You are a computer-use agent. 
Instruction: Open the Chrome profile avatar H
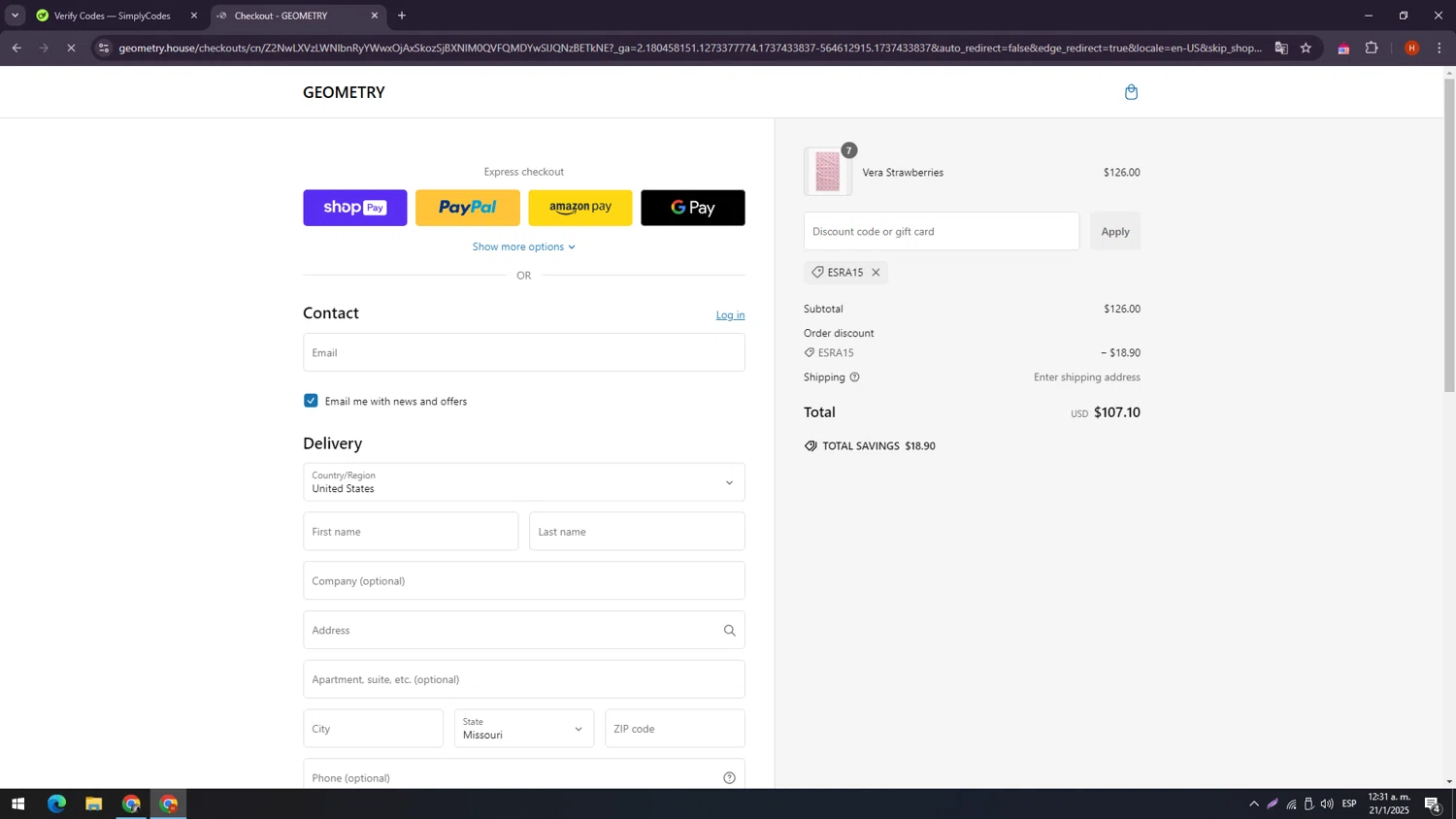coord(1411,48)
